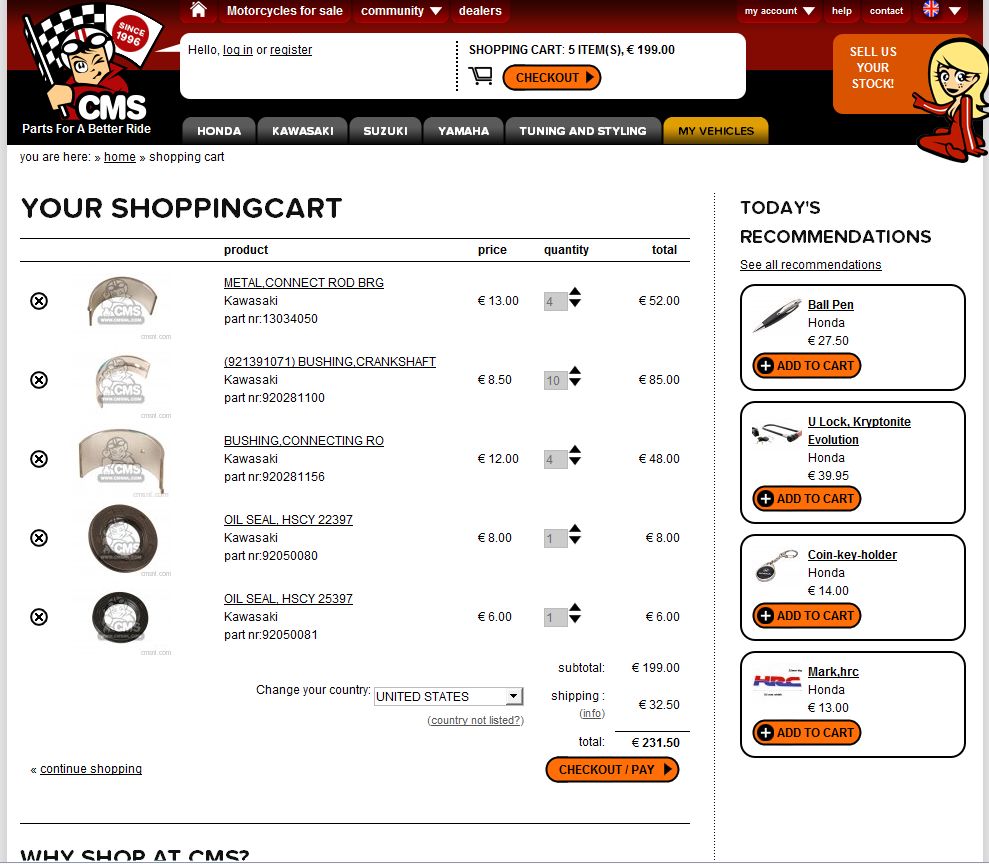Click the CHECKOUT / PAY button
Image resolution: width=989 pixels, height=864 pixels.
pos(612,769)
